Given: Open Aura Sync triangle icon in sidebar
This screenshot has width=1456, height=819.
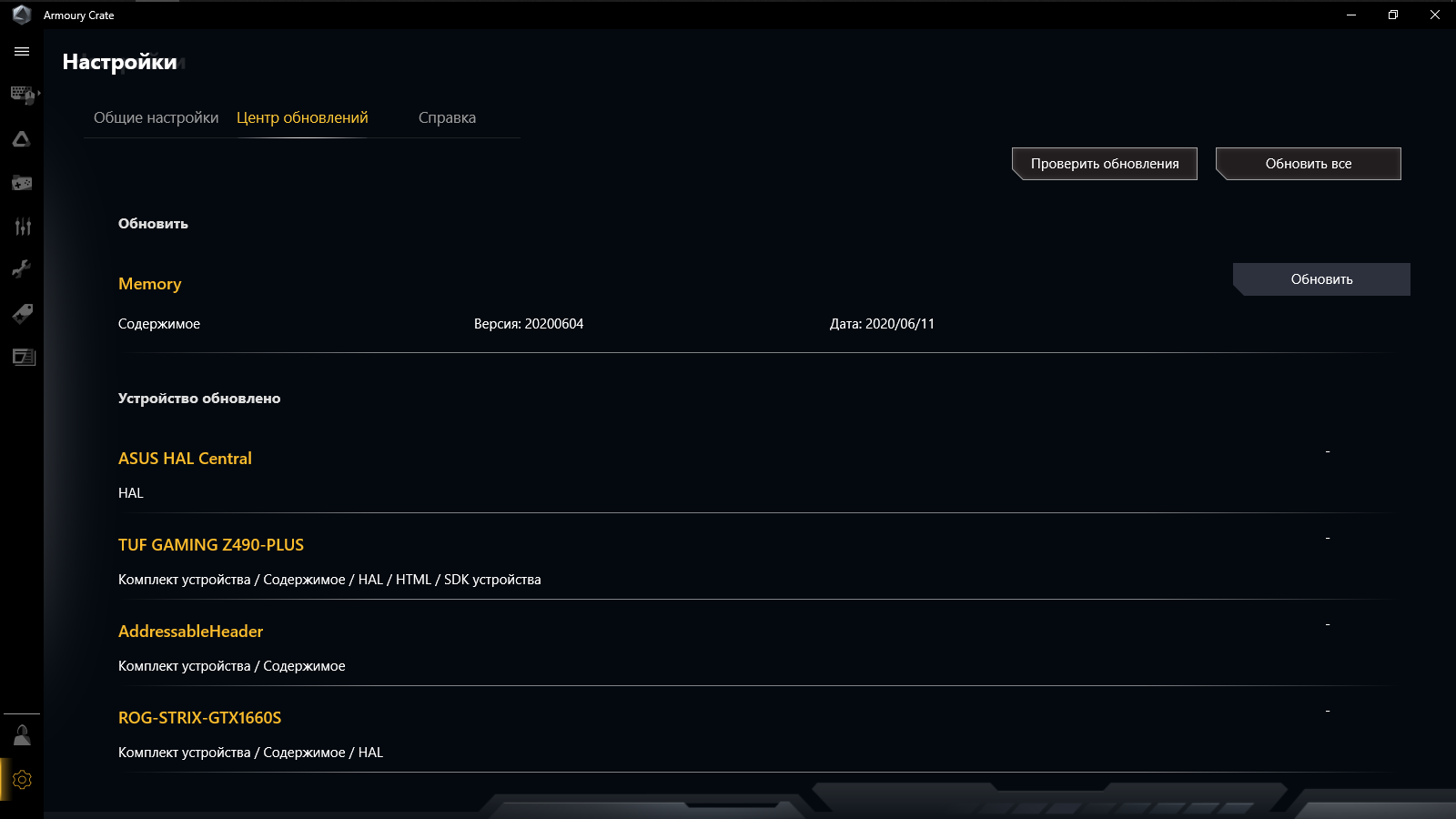Looking at the screenshot, I should (22, 139).
